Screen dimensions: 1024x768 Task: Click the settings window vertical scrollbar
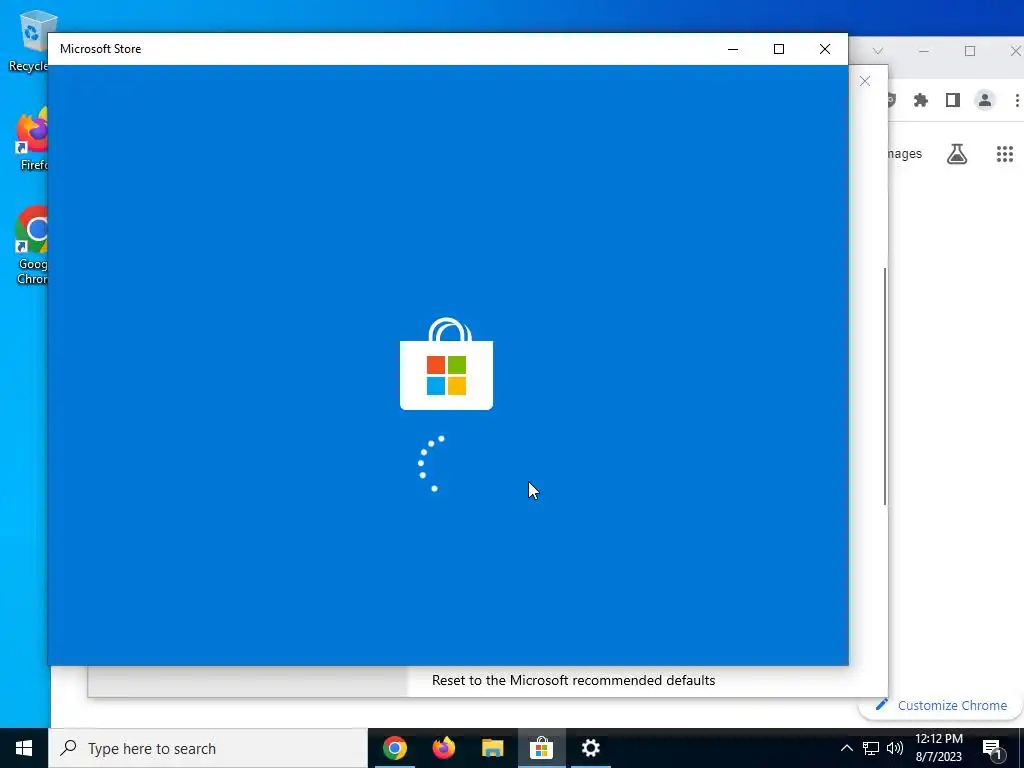point(885,385)
